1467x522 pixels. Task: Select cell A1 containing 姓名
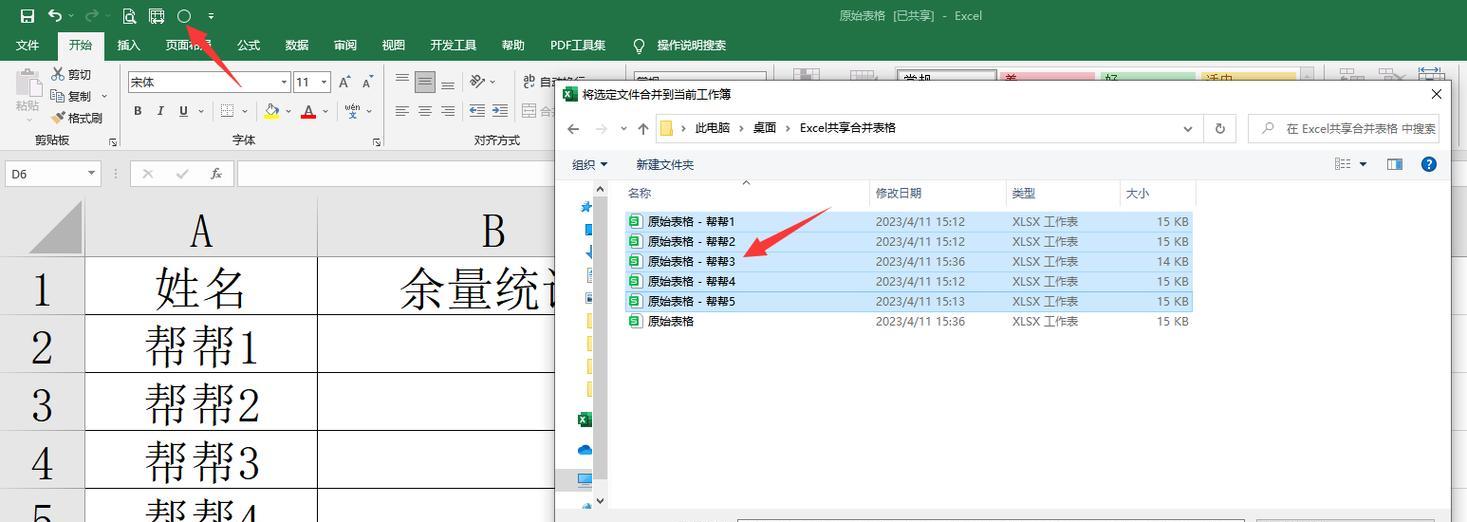(x=201, y=286)
